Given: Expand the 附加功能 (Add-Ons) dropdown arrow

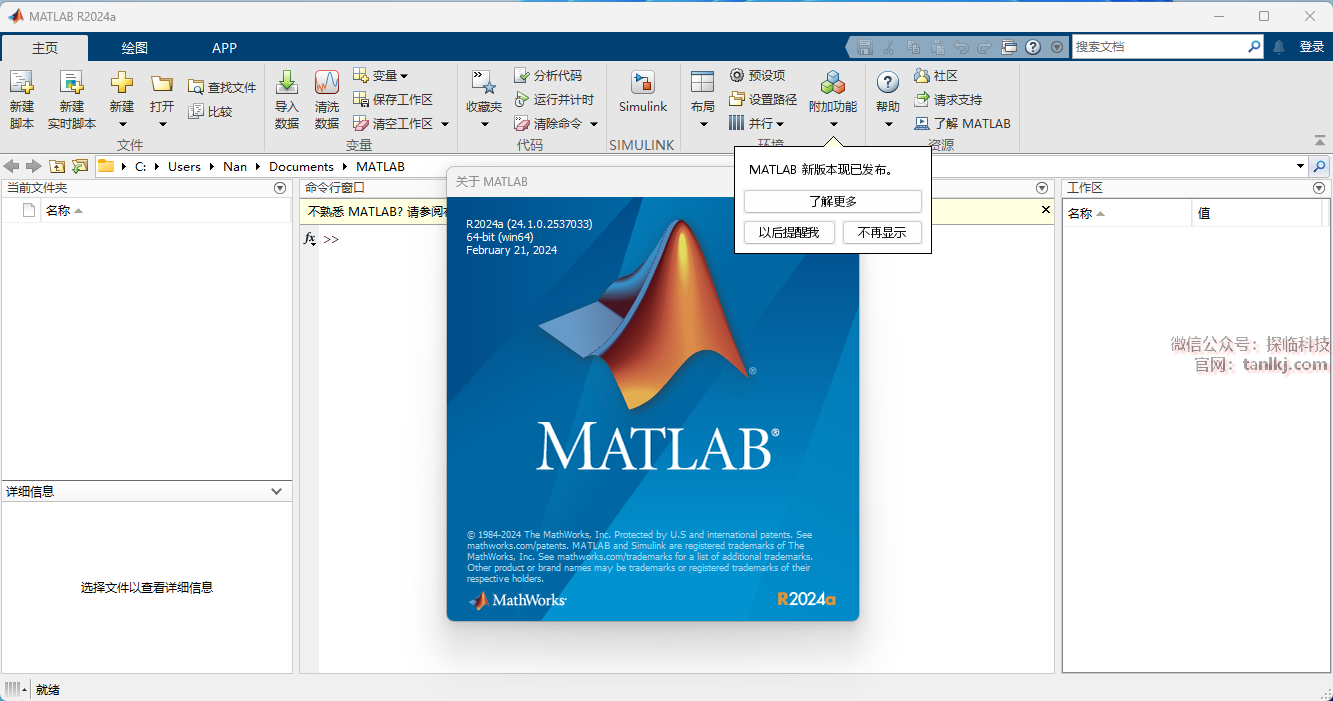Looking at the screenshot, I should coord(833,125).
